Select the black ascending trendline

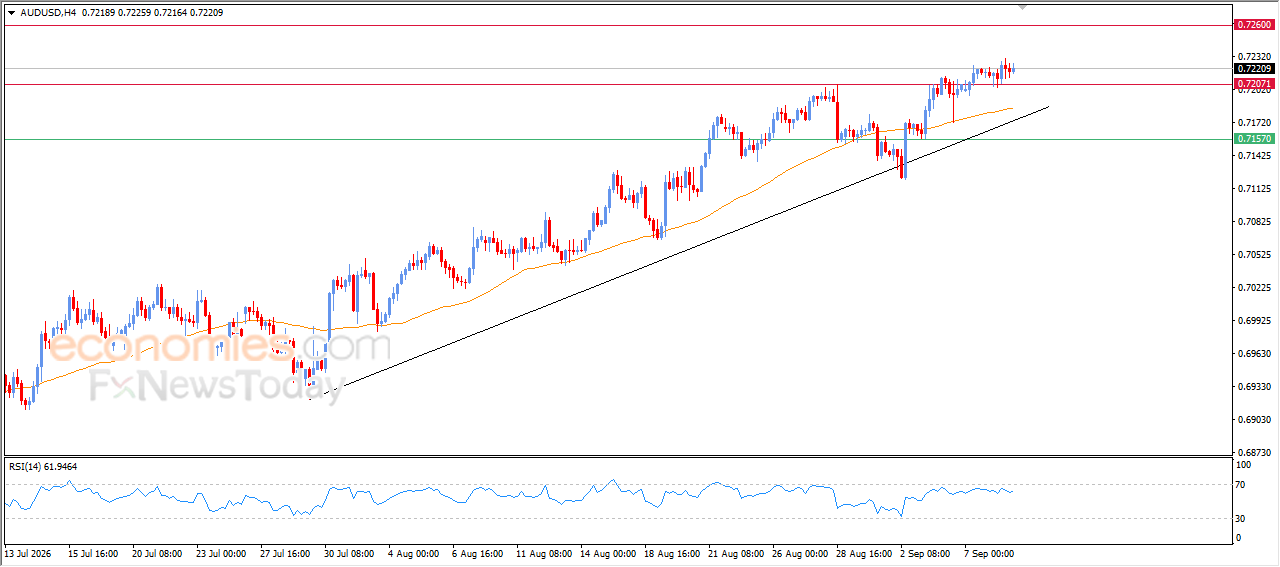tap(680, 252)
